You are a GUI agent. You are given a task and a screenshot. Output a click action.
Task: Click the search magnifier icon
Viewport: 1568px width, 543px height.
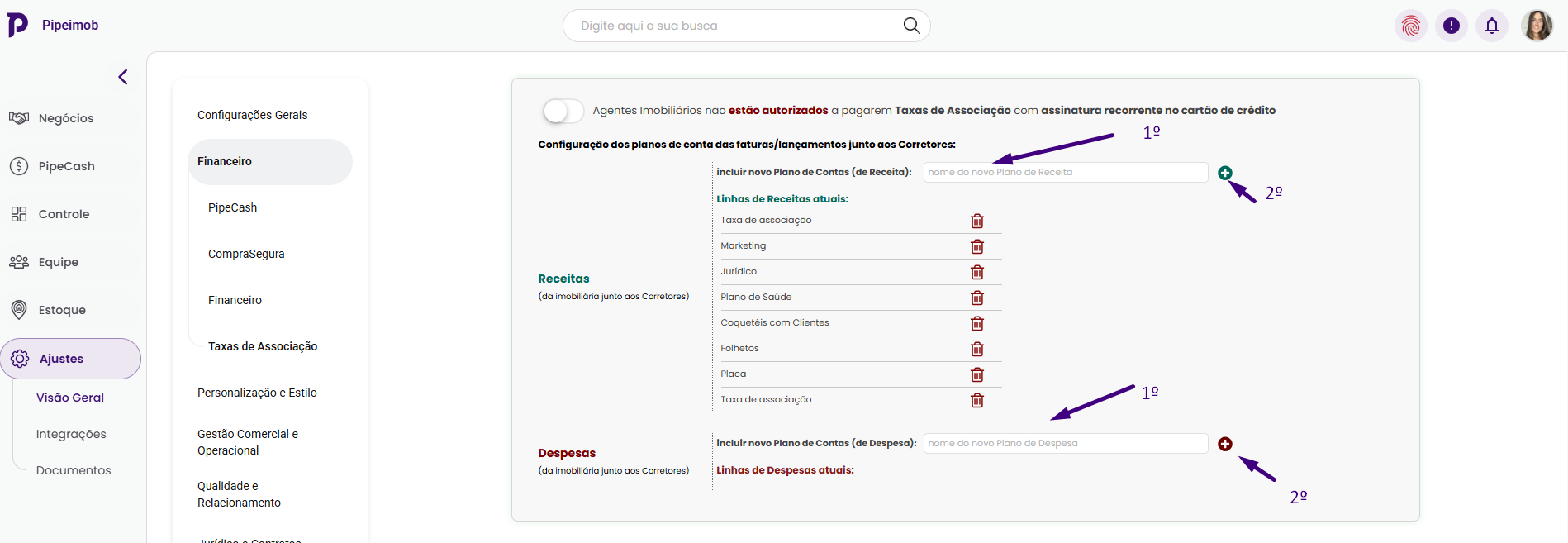(911, 26)
